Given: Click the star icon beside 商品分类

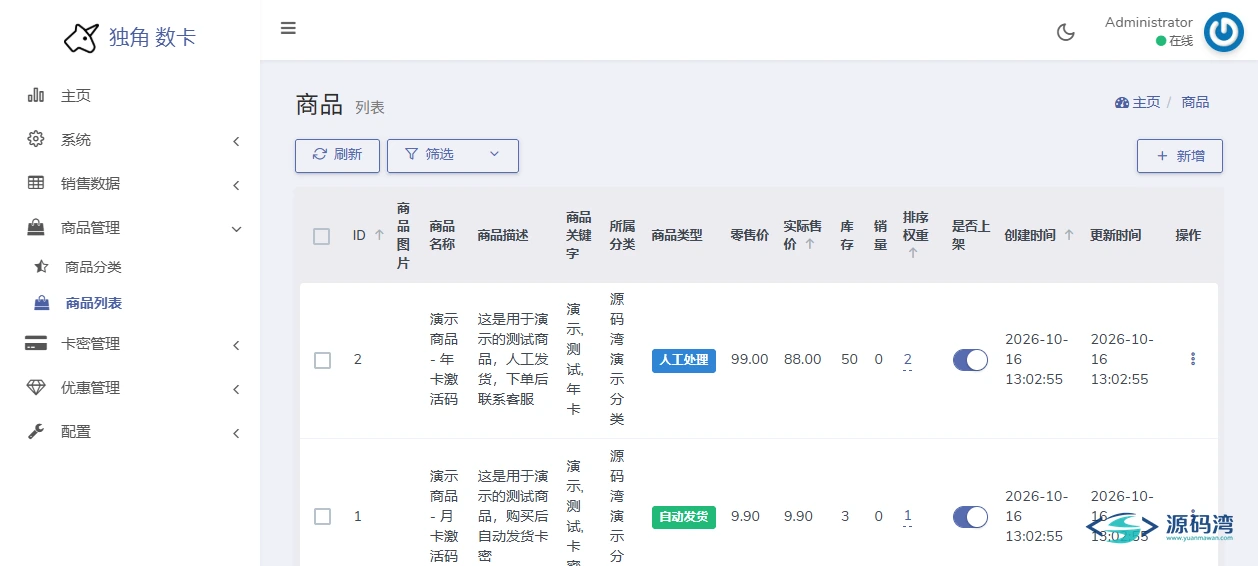Looking at the screenshot, I should click(41, 267).
